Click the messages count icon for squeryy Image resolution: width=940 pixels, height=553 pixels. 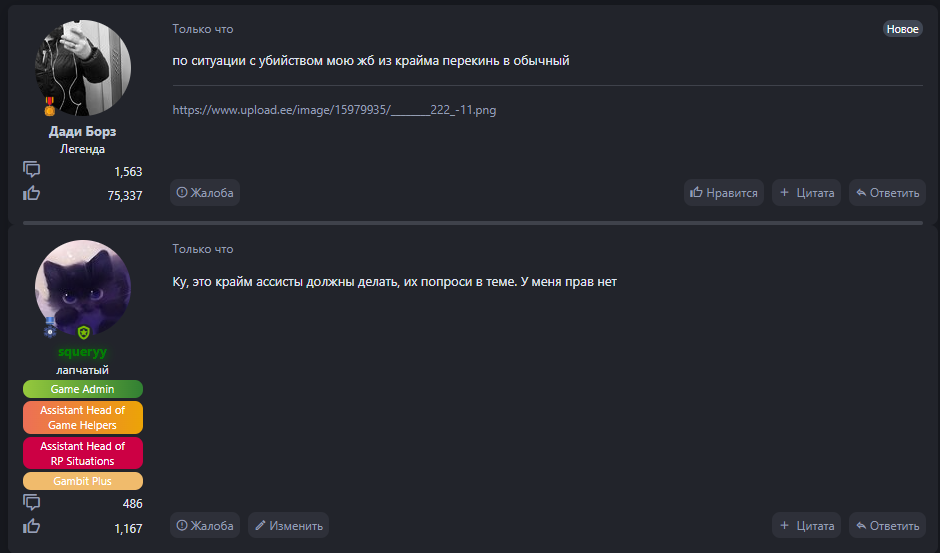32,502
